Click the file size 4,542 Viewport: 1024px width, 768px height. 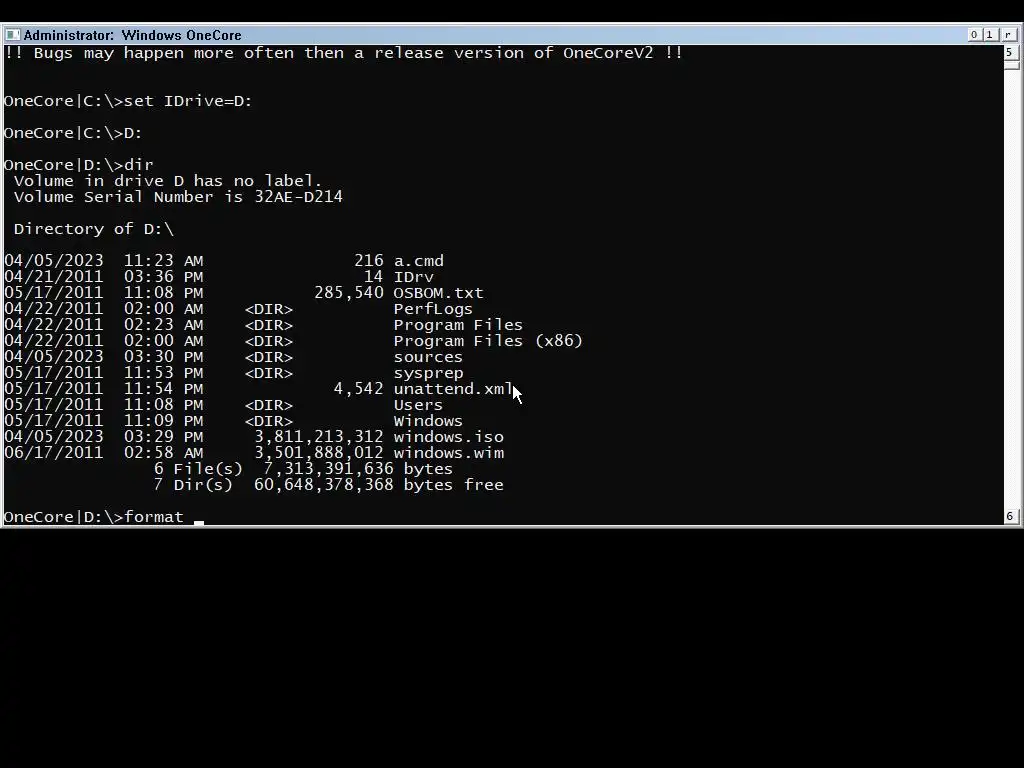(x=359, y=389)
